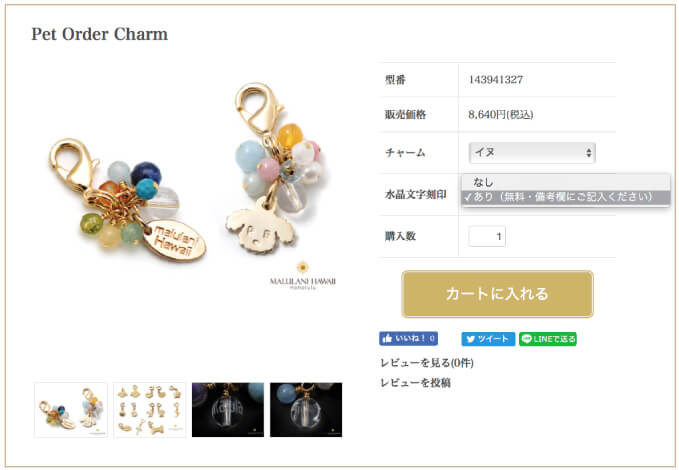Screen dimensions: 679x470
Task: Add to cart with カートに入れる button
Action: [497, 294]
